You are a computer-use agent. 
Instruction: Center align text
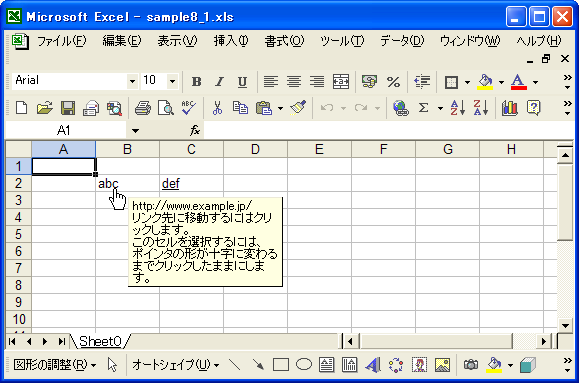[294, 82]
